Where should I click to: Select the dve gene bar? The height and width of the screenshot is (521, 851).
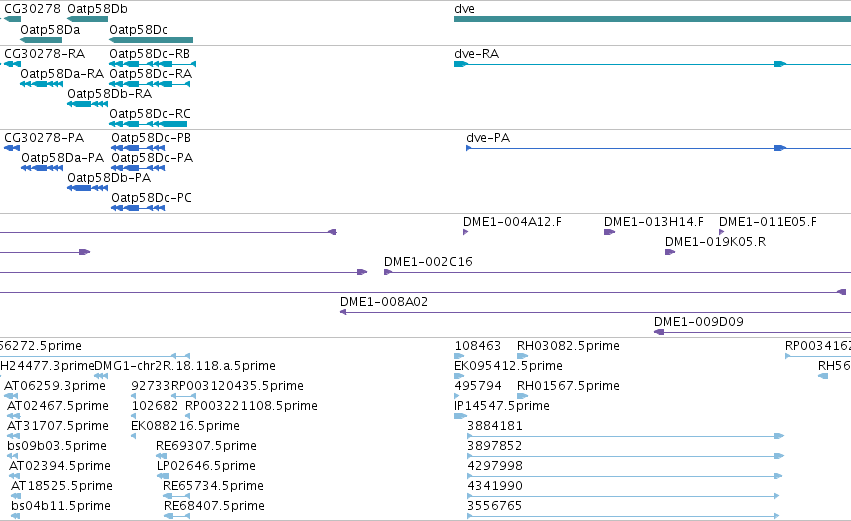point(652,19)
